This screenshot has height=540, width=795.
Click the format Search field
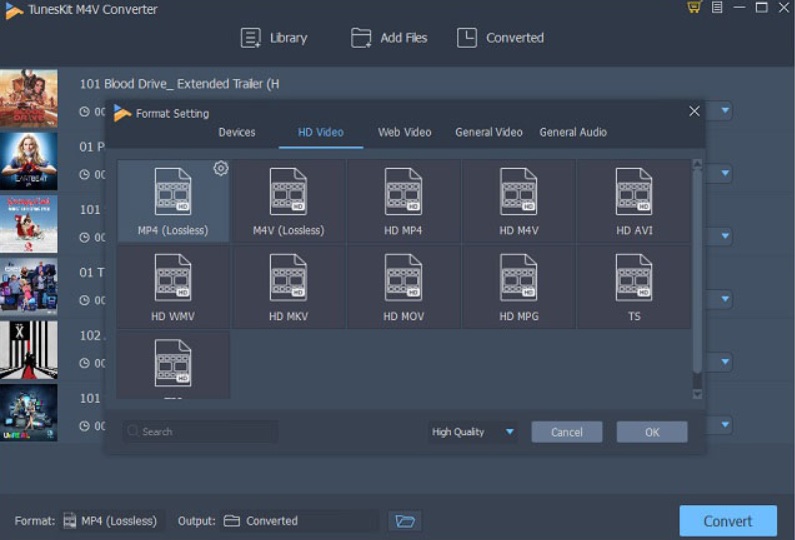(x=200, y=431)
